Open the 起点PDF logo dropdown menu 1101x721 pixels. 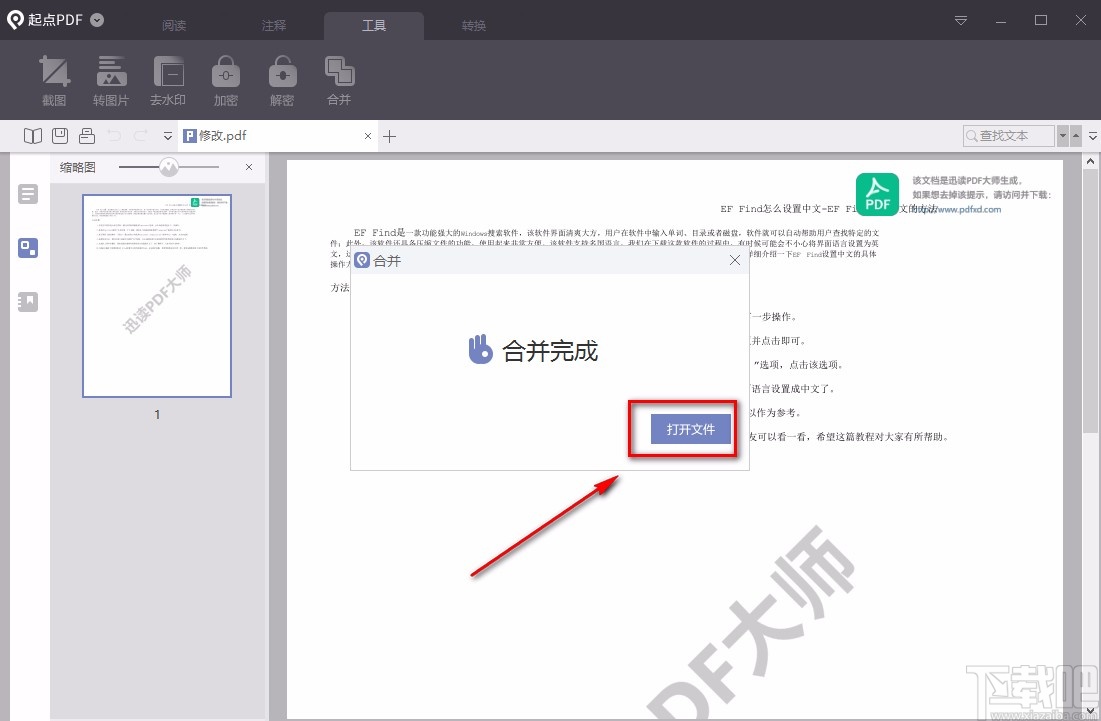tap(98, 20)
